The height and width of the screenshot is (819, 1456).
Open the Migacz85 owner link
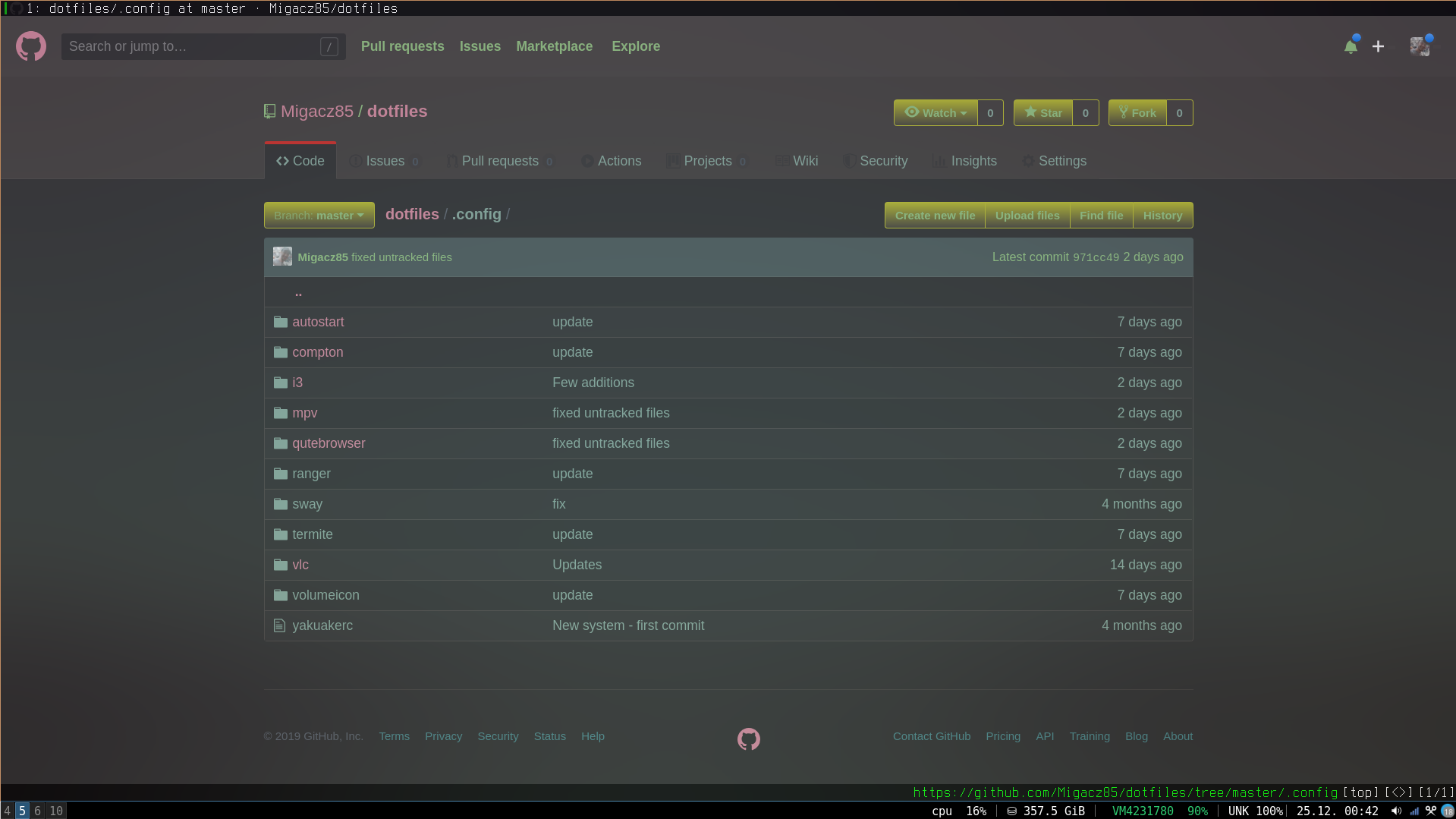[317, 112]
